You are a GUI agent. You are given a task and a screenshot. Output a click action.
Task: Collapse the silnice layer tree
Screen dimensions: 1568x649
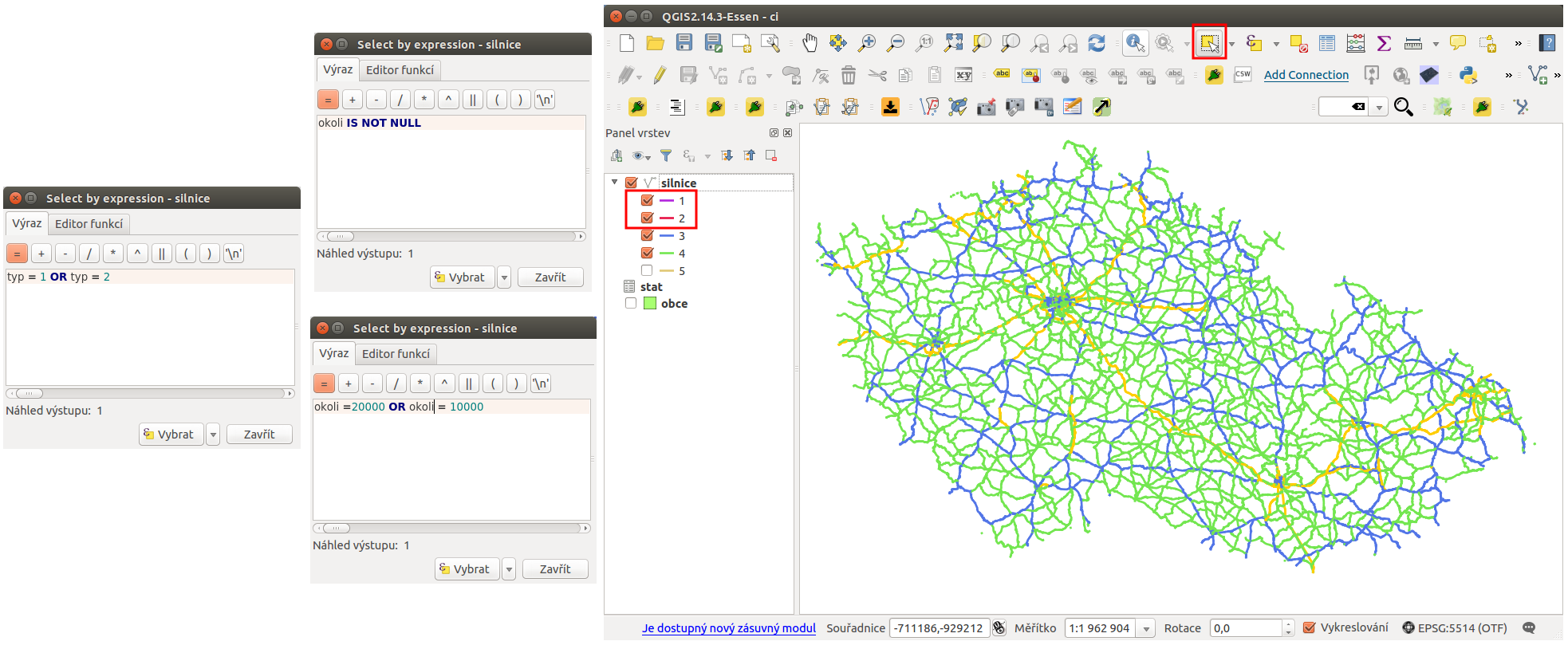614,183
